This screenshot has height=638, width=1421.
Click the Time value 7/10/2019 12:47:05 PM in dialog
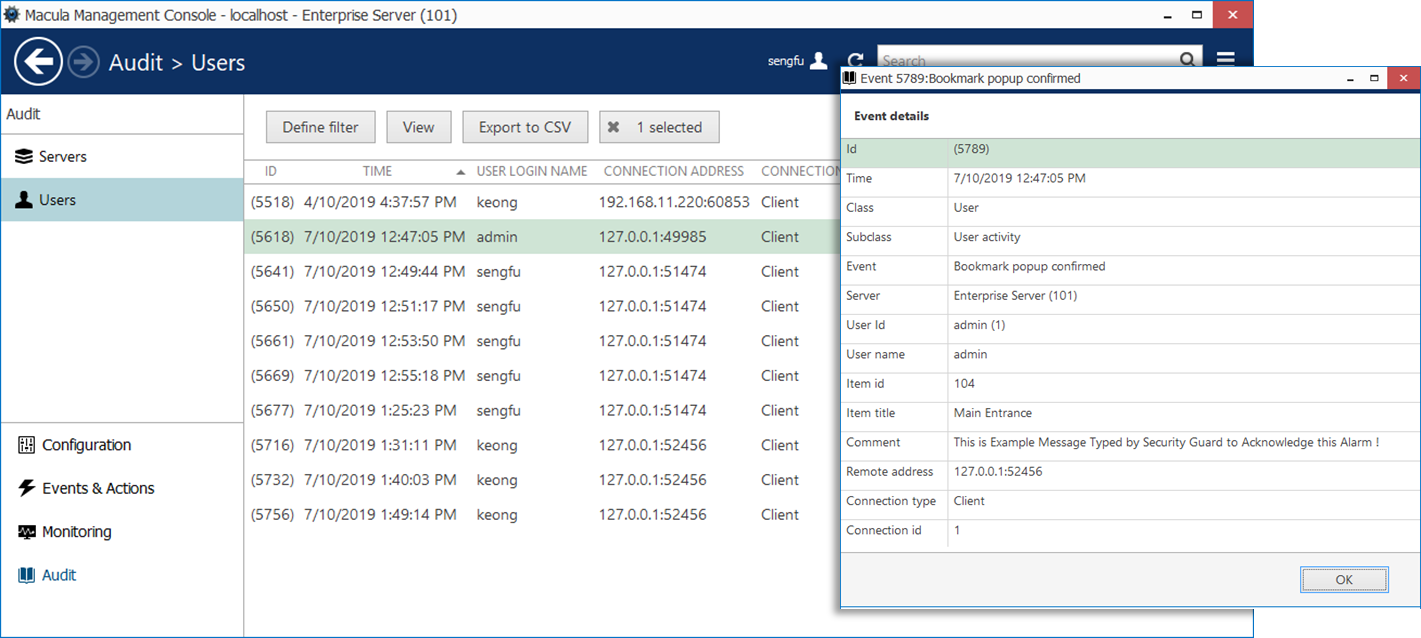(1020, 178)
